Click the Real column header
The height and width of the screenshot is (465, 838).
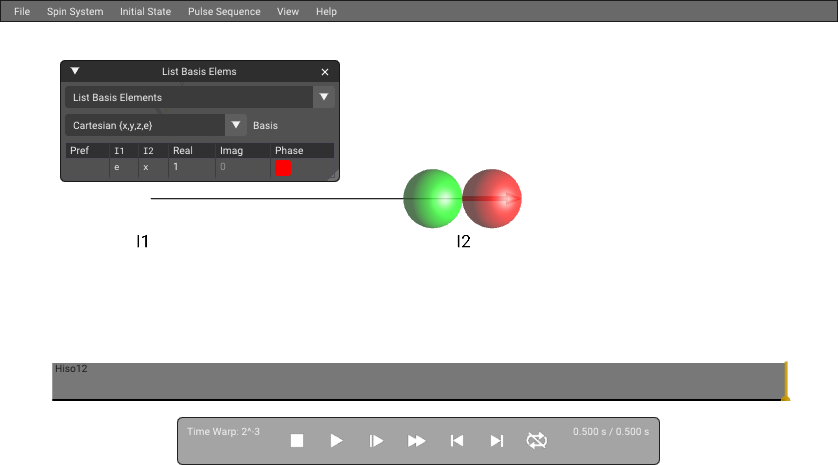click(192, 151)
